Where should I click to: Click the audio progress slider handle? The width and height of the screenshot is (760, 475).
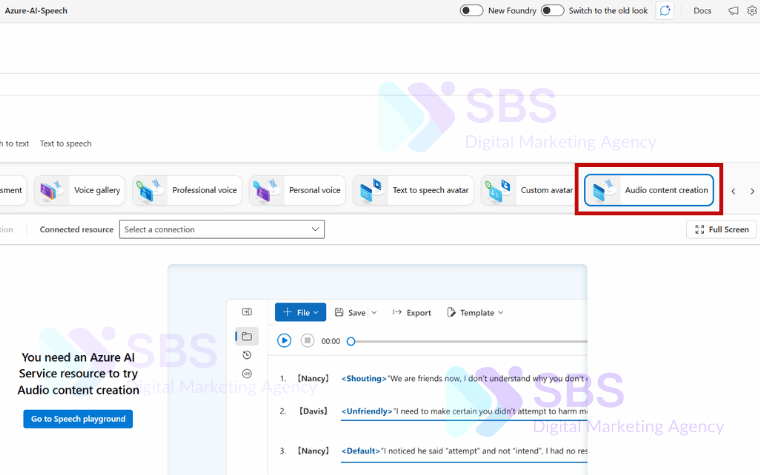[351, 341]
